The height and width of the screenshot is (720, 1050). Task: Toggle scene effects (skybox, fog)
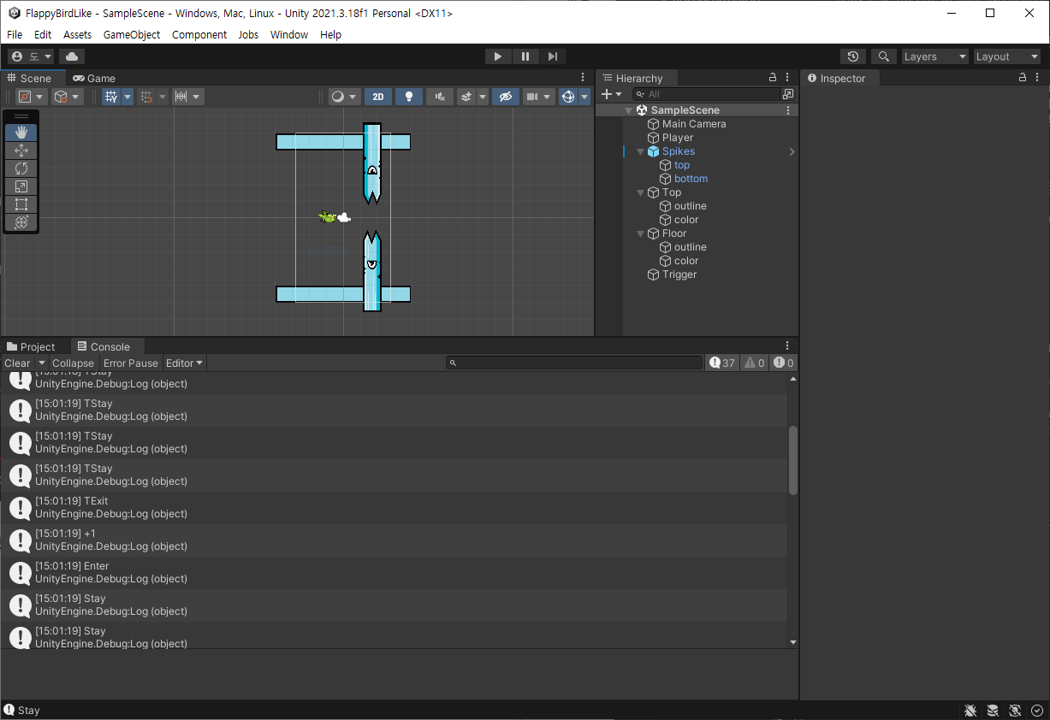(466, 96)
